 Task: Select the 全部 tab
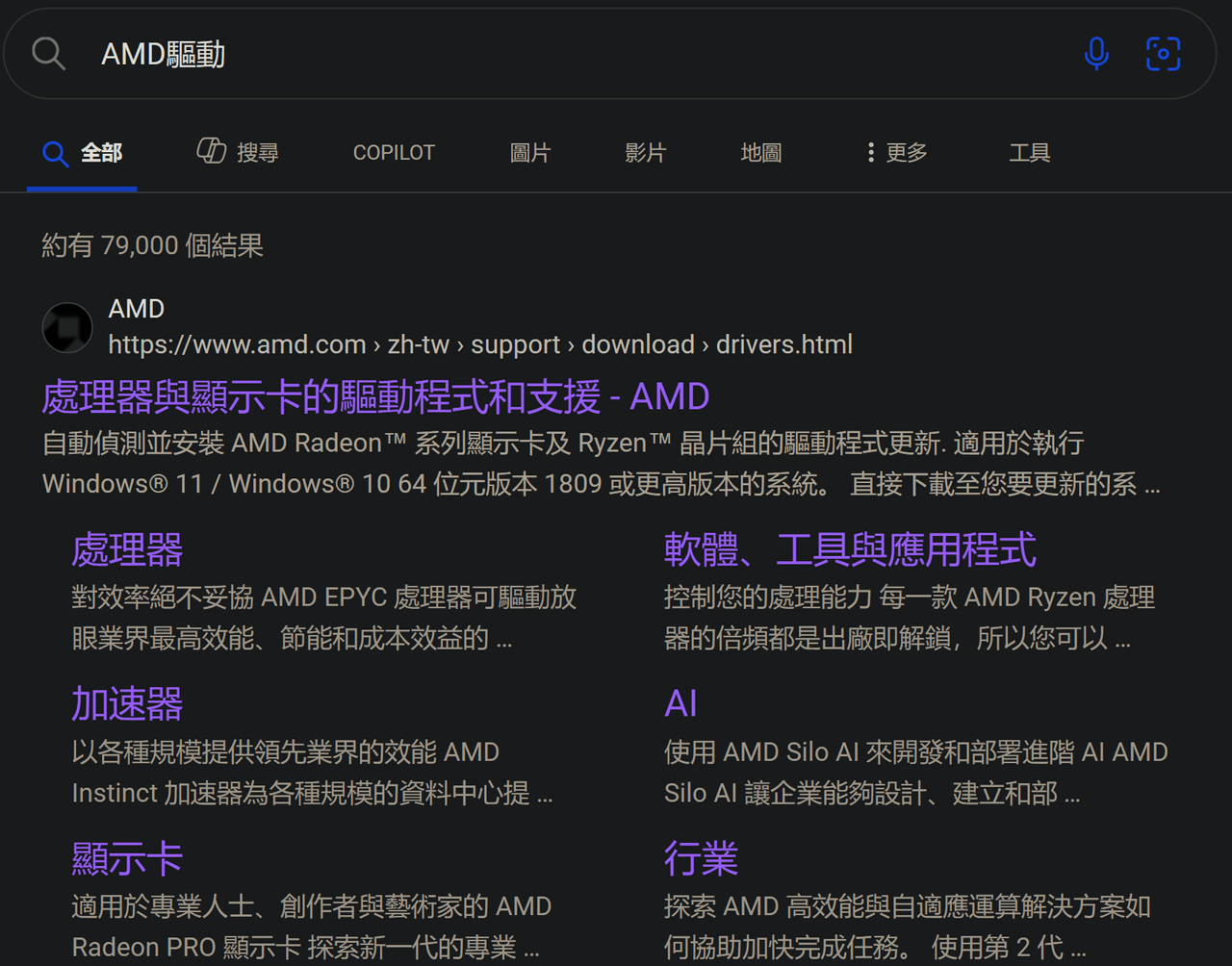(x=82, y=153)
